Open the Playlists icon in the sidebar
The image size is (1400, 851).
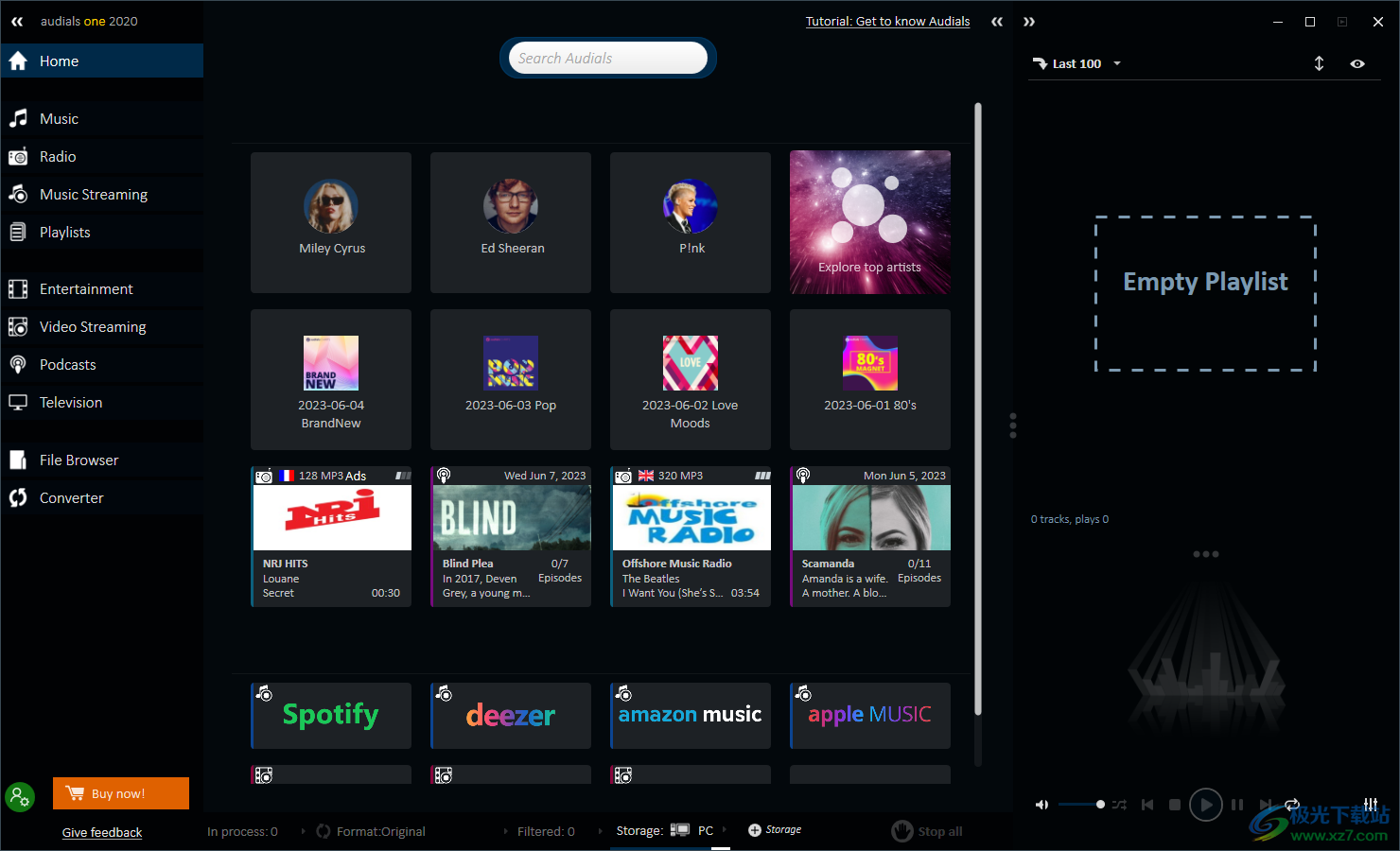(18, 233)
